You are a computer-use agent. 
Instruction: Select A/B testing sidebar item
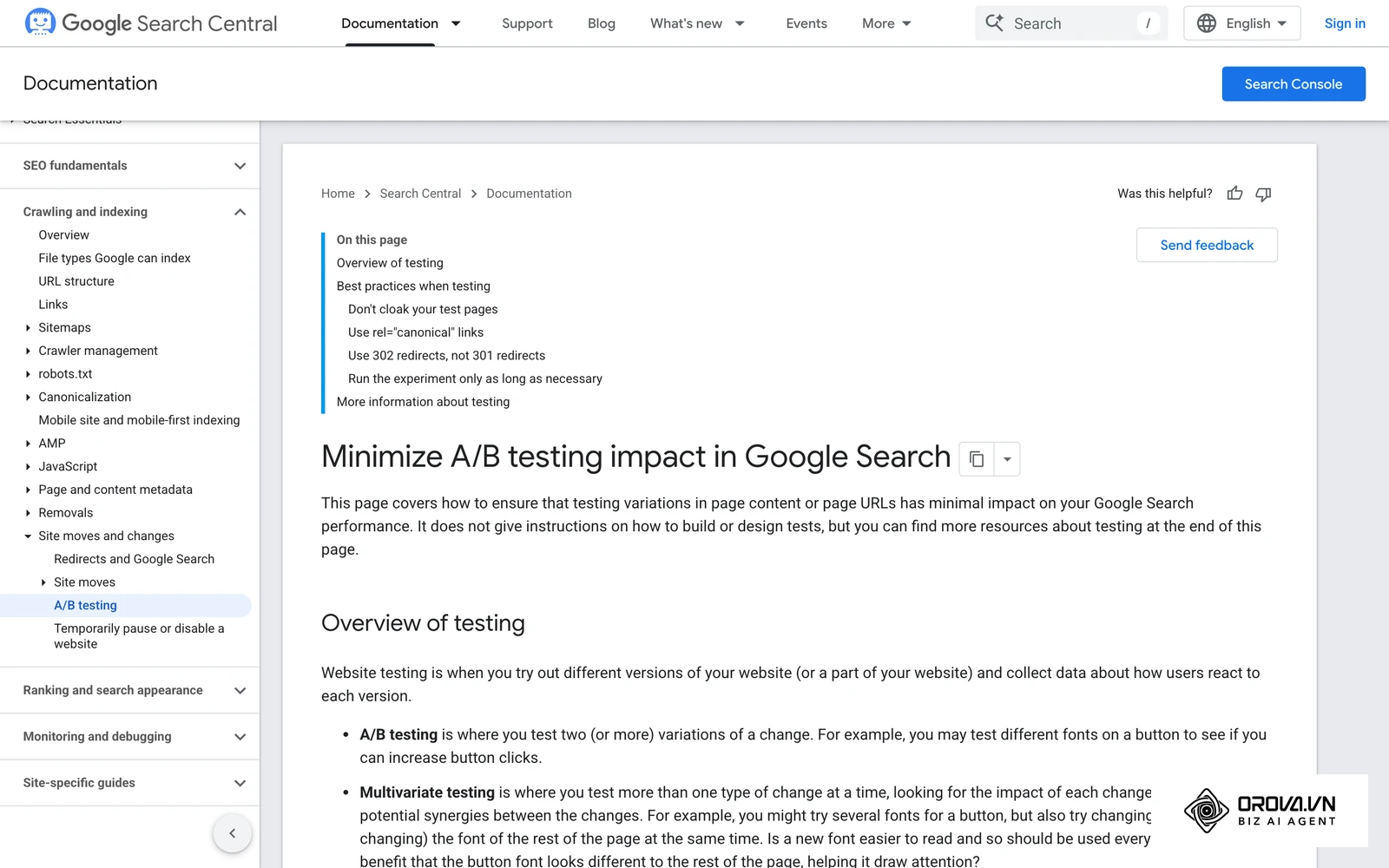(126, 605)
